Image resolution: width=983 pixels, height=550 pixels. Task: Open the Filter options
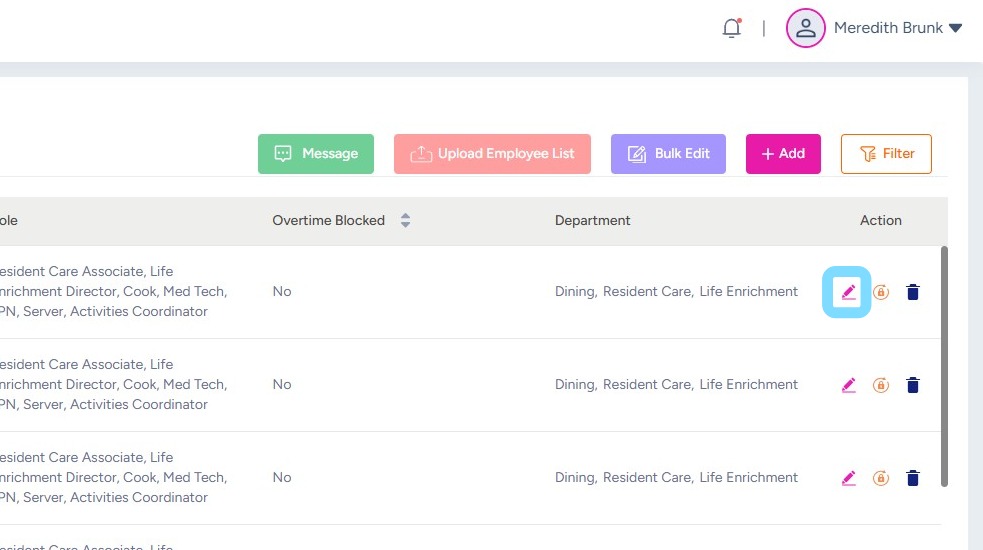tap(885, 154)
